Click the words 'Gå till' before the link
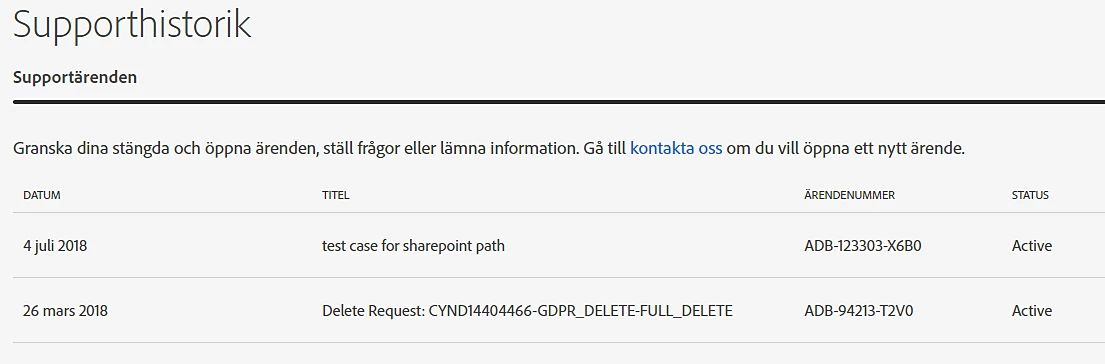This screenshot has height=364, width=1105. (605, 149)
